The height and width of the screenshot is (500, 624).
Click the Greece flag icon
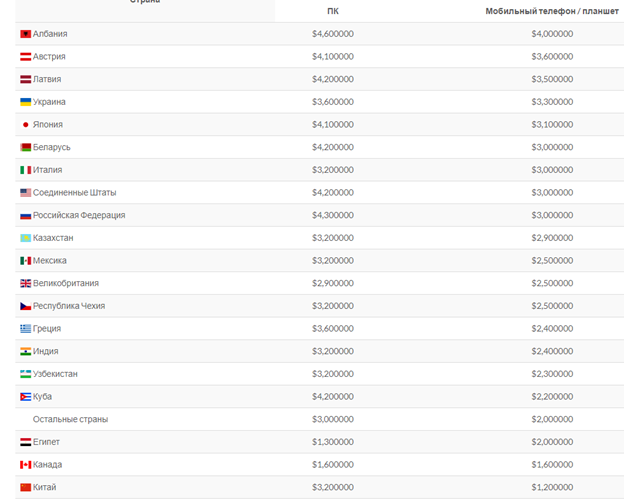pyautogui.click(x=25, y=329)
